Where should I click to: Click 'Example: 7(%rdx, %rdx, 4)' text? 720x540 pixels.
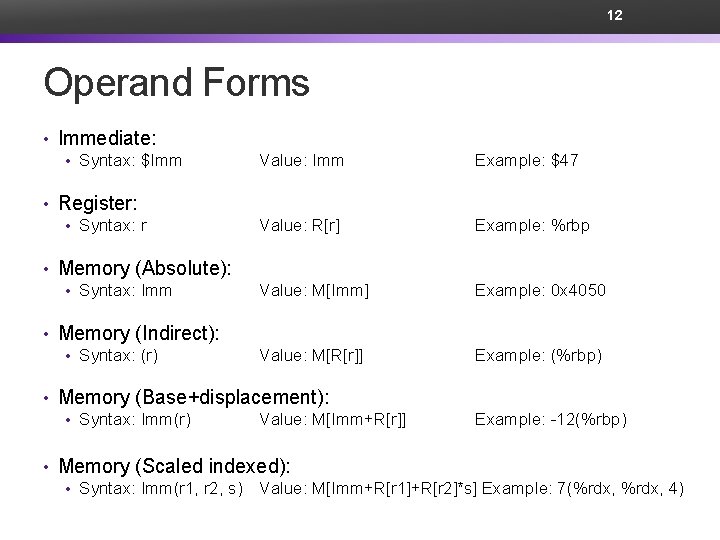click(583, 488)
